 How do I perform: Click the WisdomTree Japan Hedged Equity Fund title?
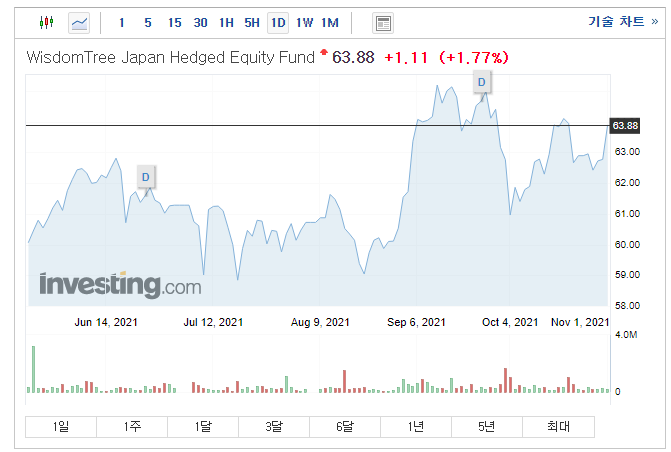click(170, 57)
